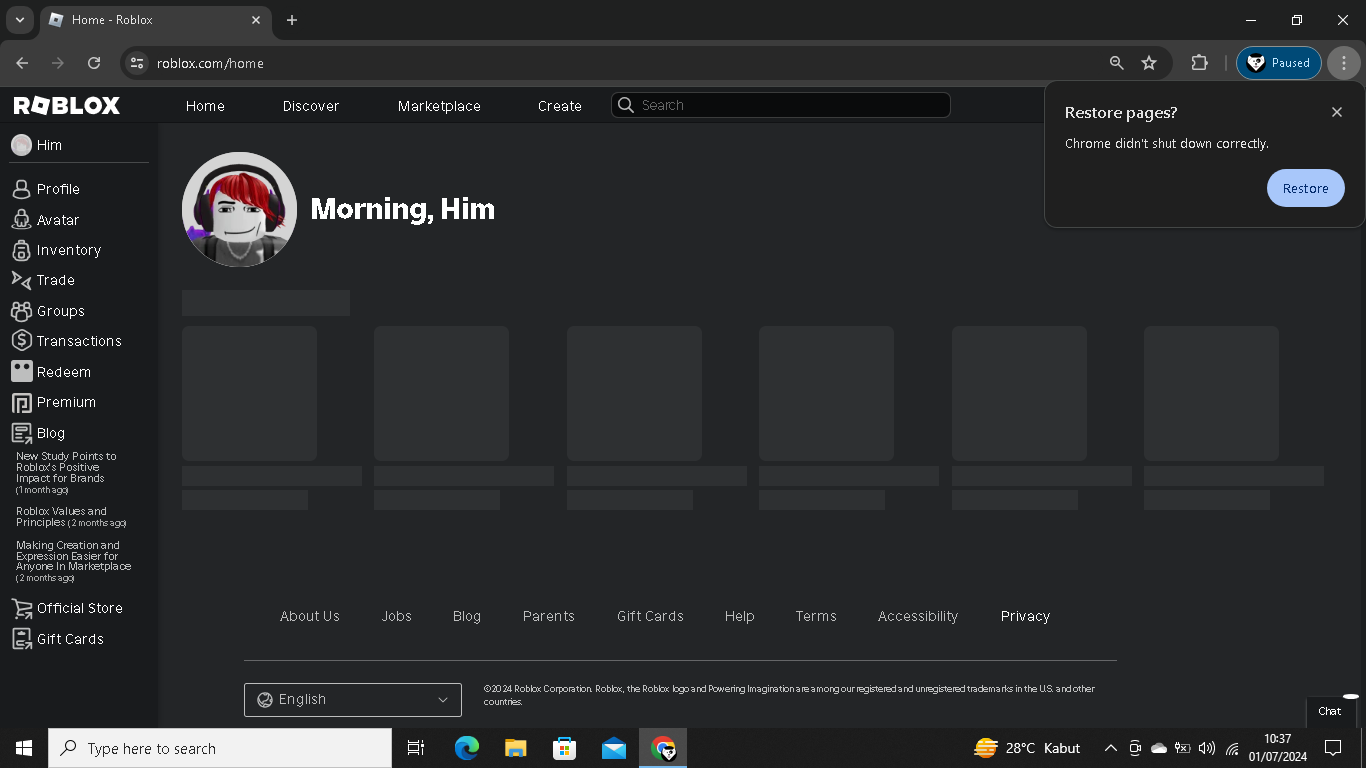The height and width of the screenshot is (768, 1366).
Task: Click the Chrome address bar URL
Action: coord(210,63)
